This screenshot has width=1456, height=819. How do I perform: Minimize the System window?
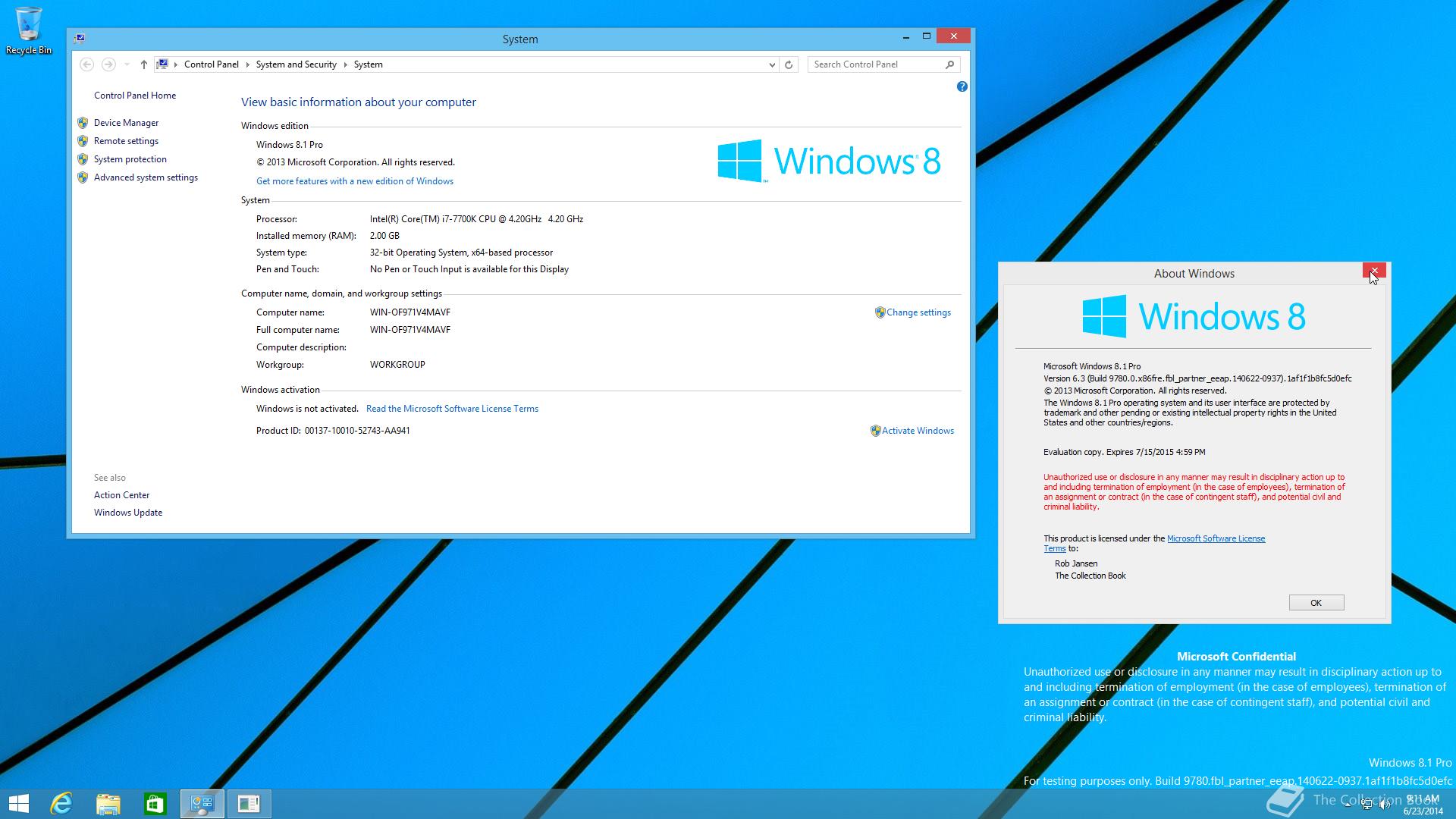click(x=905, y=36)
